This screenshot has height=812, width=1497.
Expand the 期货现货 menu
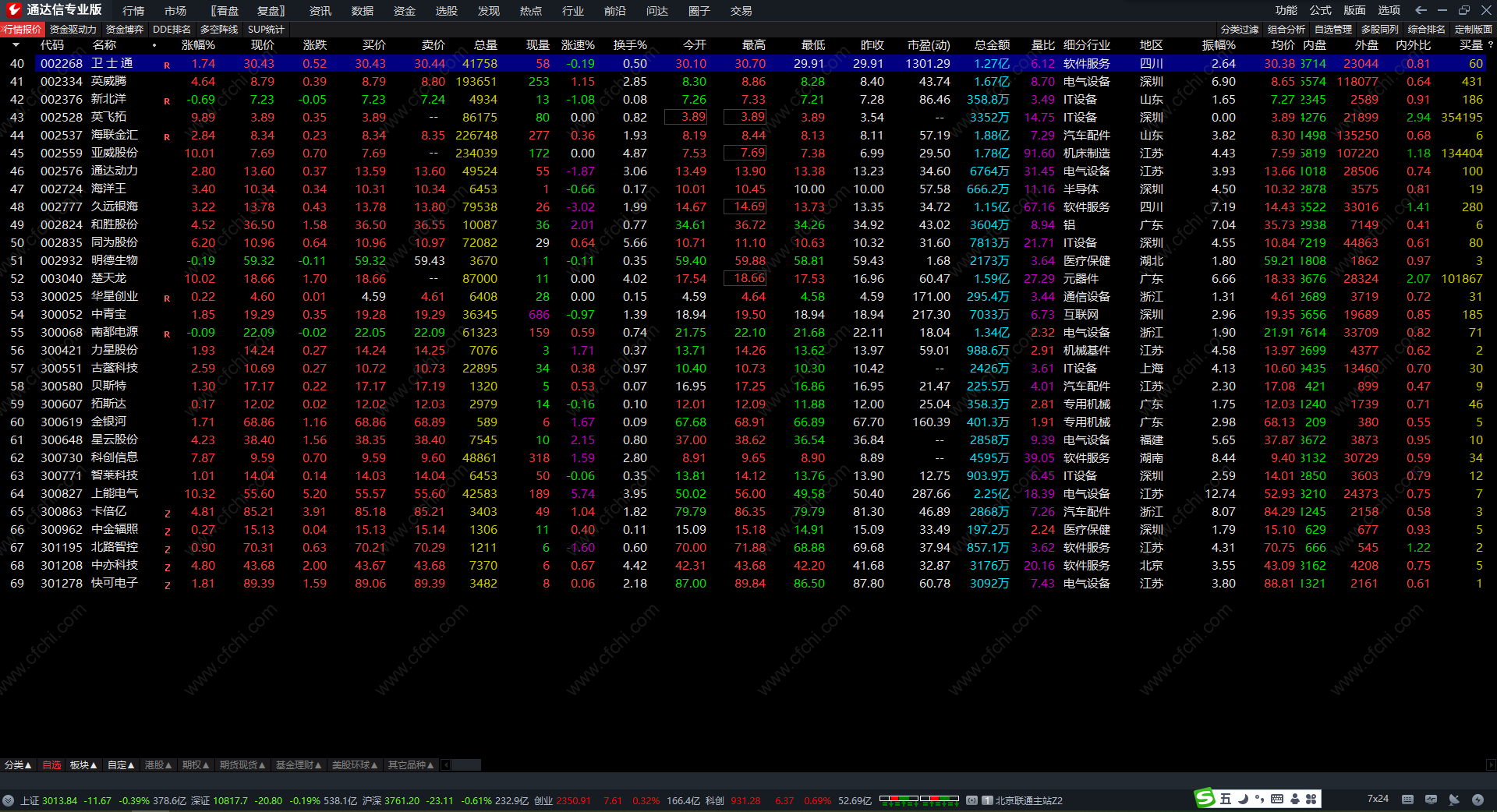point(242,765)
